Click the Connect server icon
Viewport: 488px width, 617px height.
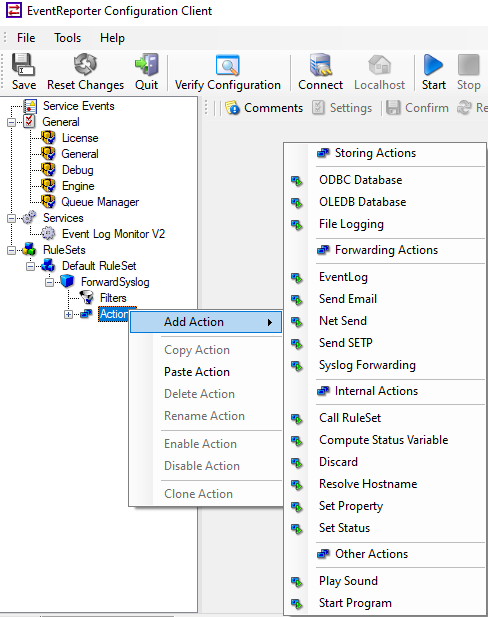(320, 65)
